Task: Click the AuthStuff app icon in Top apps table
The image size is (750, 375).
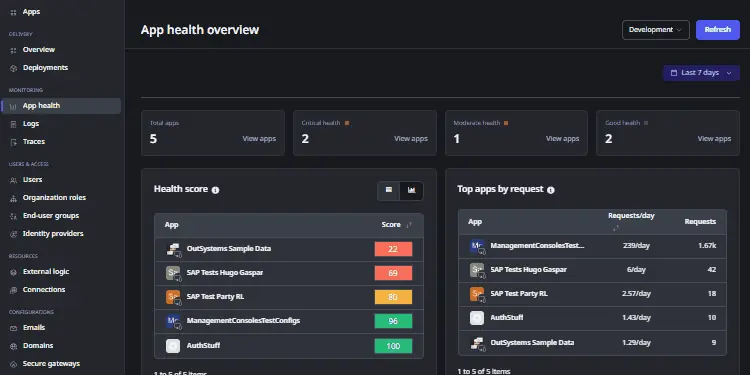Action: [x=476, y=318]
